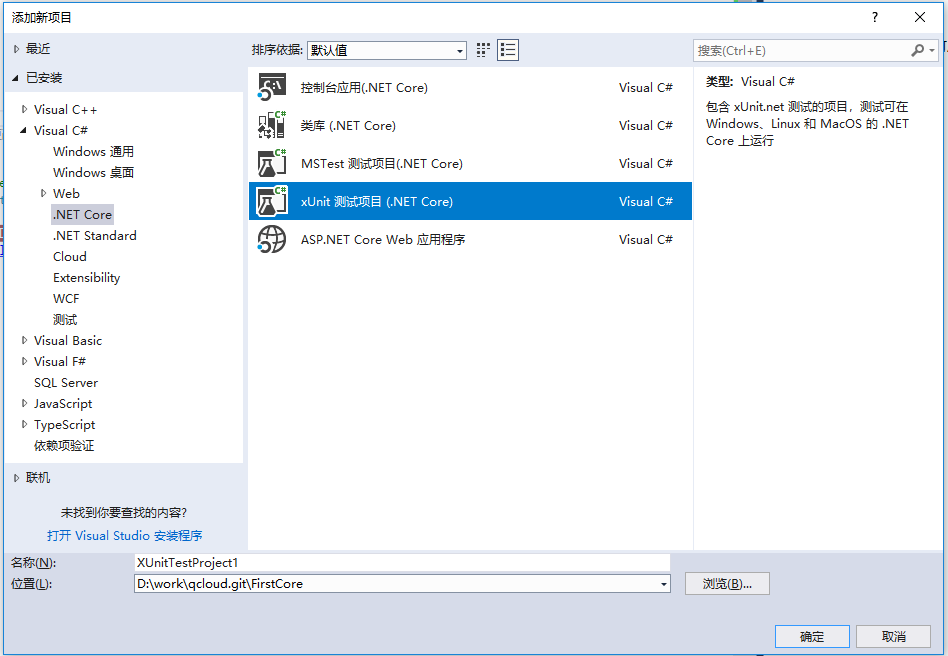948x656 pixels.
Task: Select the .NET Standard category
Action: coord(94,236)
